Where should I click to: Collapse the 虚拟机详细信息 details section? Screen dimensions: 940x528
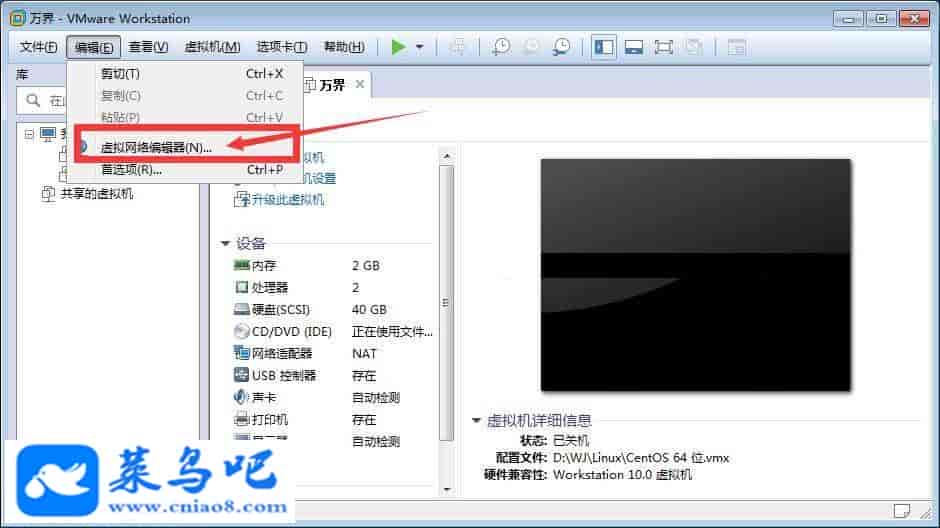coord(476,420)
